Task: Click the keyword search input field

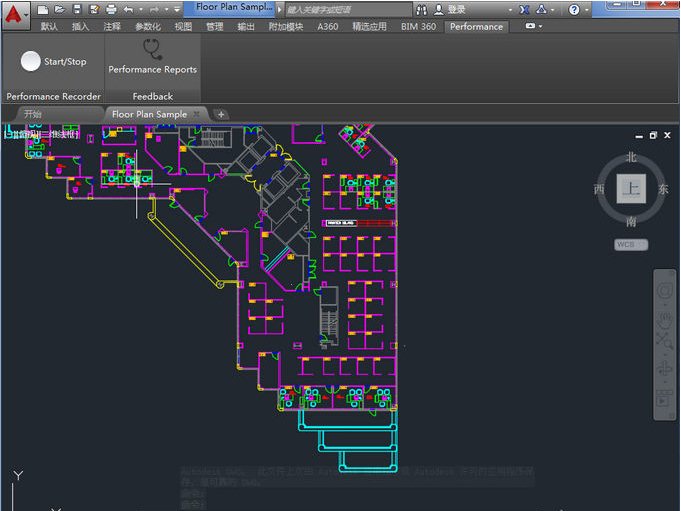Action: coord(346,9)
